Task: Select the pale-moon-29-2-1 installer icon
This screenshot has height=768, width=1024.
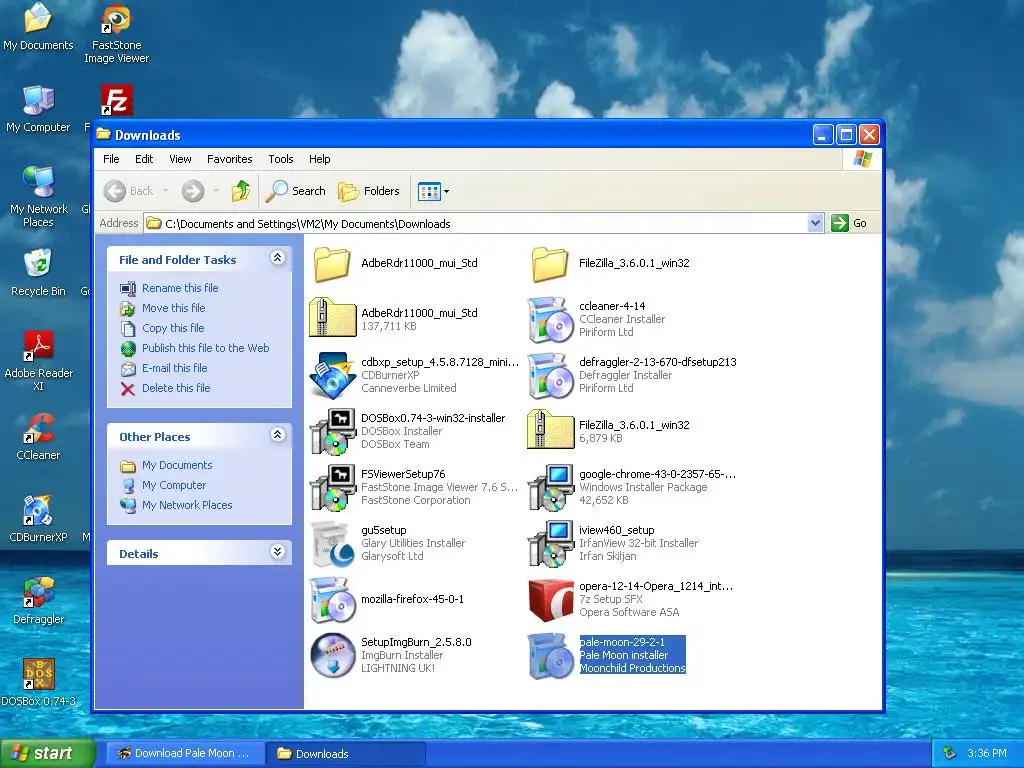Action: (x=550, y=656)
